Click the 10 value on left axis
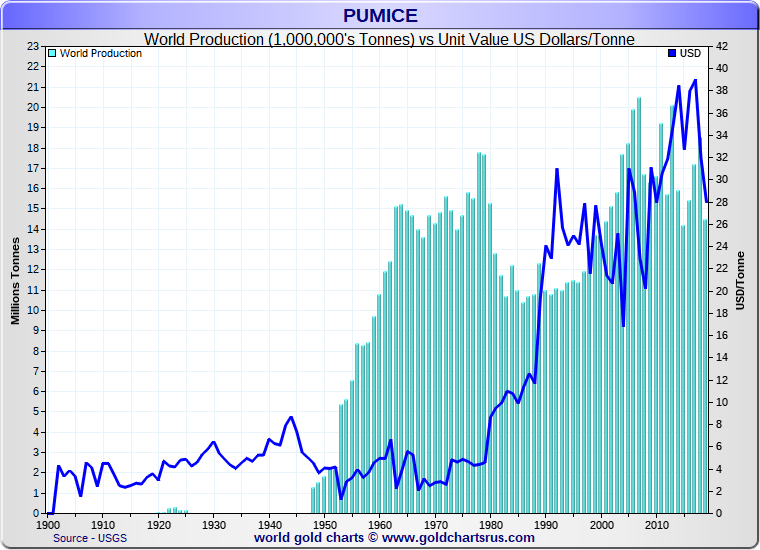Screen dimensions: 760x550 (x=32, y=310)
